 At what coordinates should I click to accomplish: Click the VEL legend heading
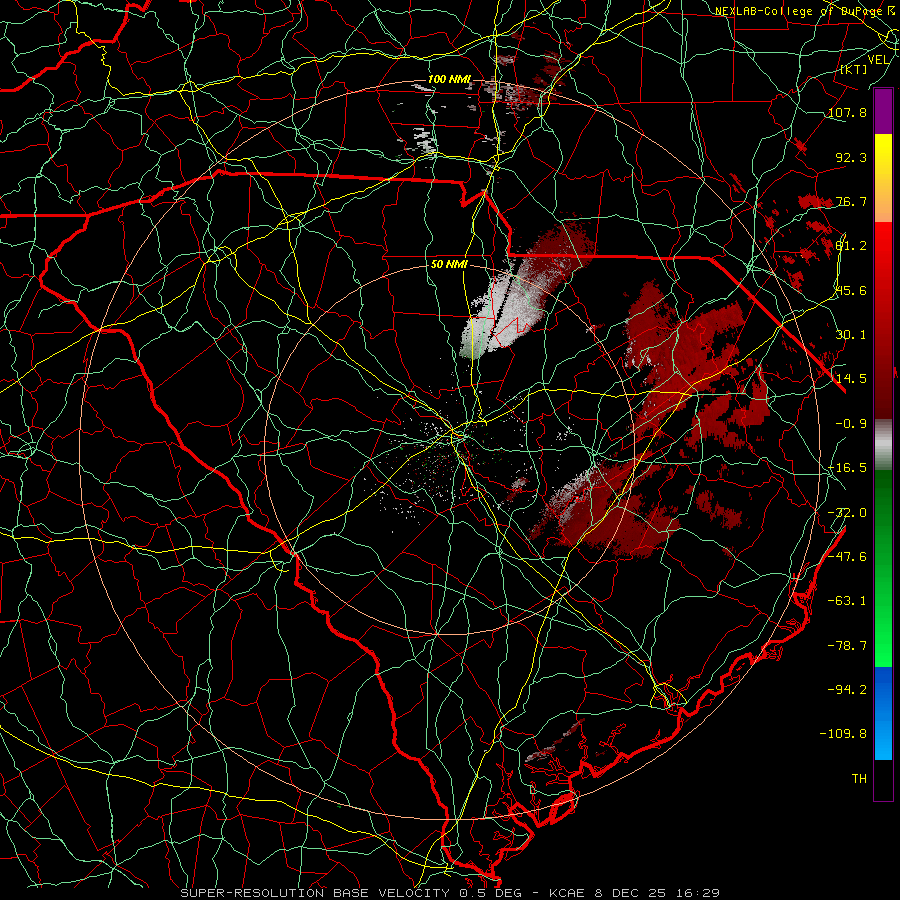pyautogui.click(x=879, y=60)
